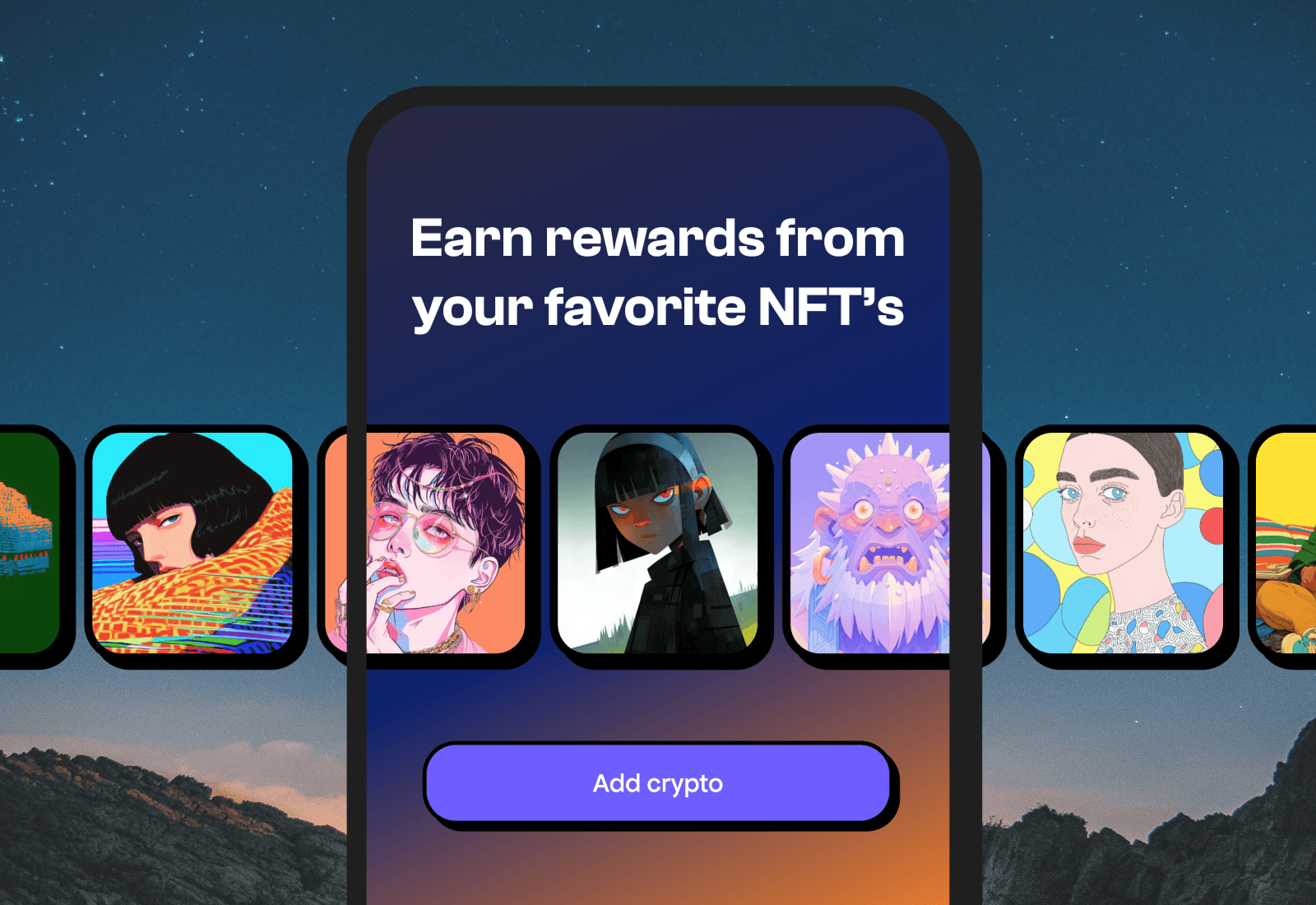The height and width of the screenshot is (905, 1316).
Task: Pick the partially visible yellow NFT card
Action: click(1286, 543)
